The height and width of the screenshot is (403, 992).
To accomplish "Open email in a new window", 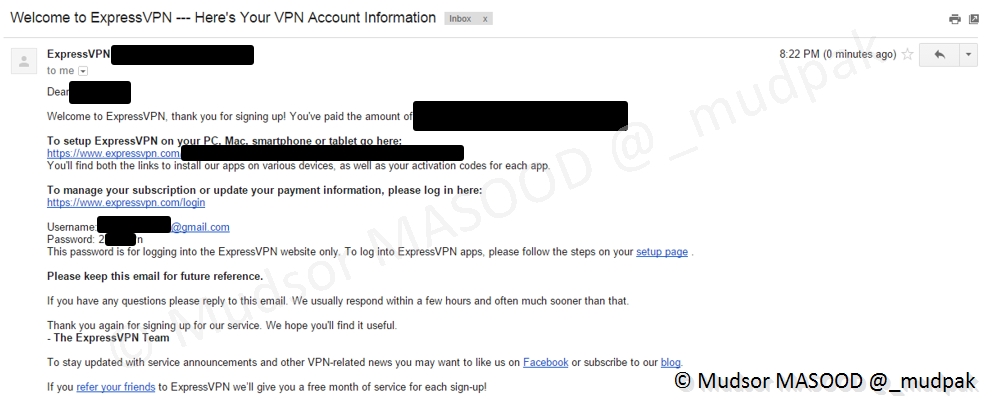I will click(x=973, y=19).
